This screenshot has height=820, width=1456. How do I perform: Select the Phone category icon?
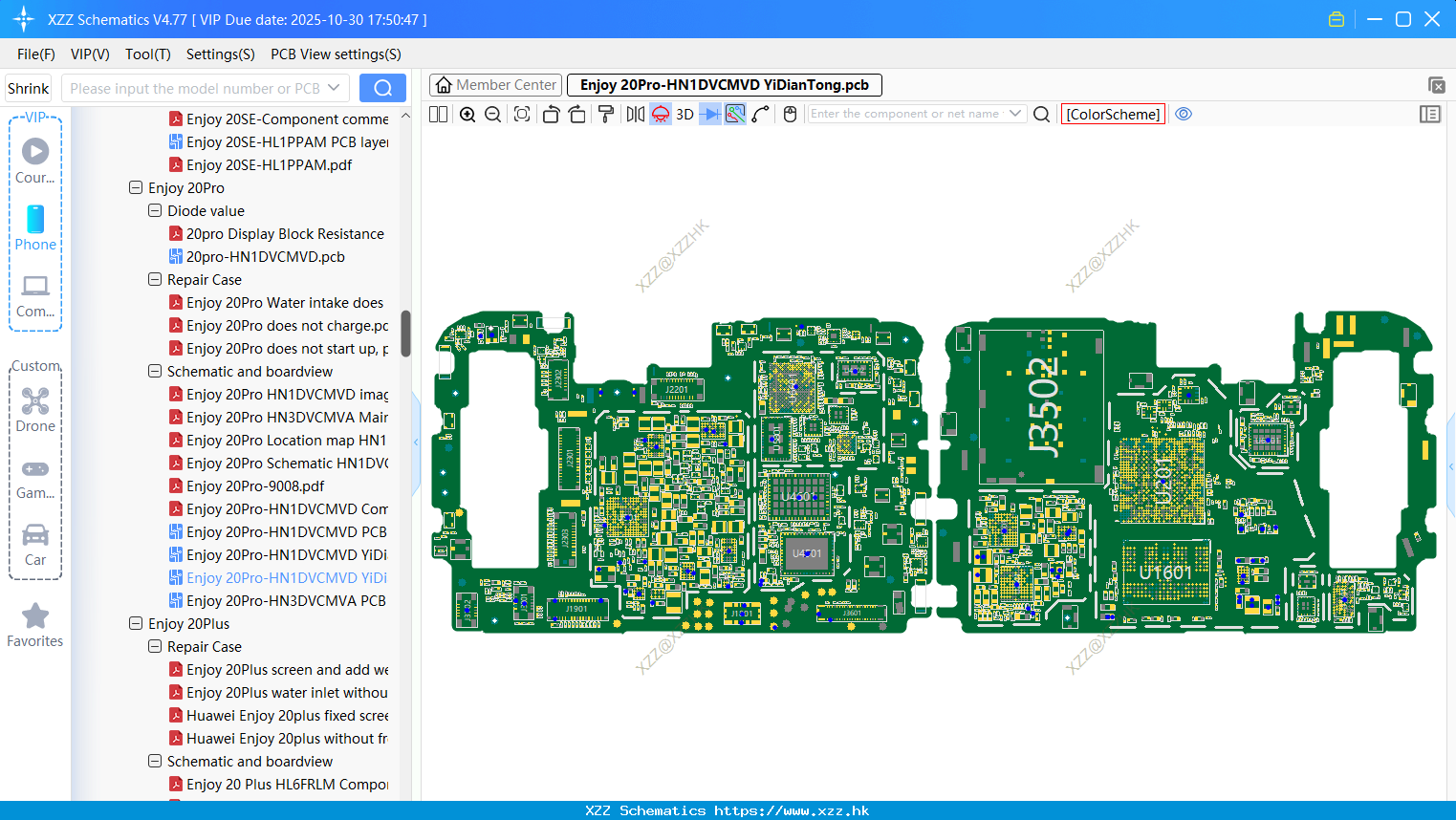[35, 227]
